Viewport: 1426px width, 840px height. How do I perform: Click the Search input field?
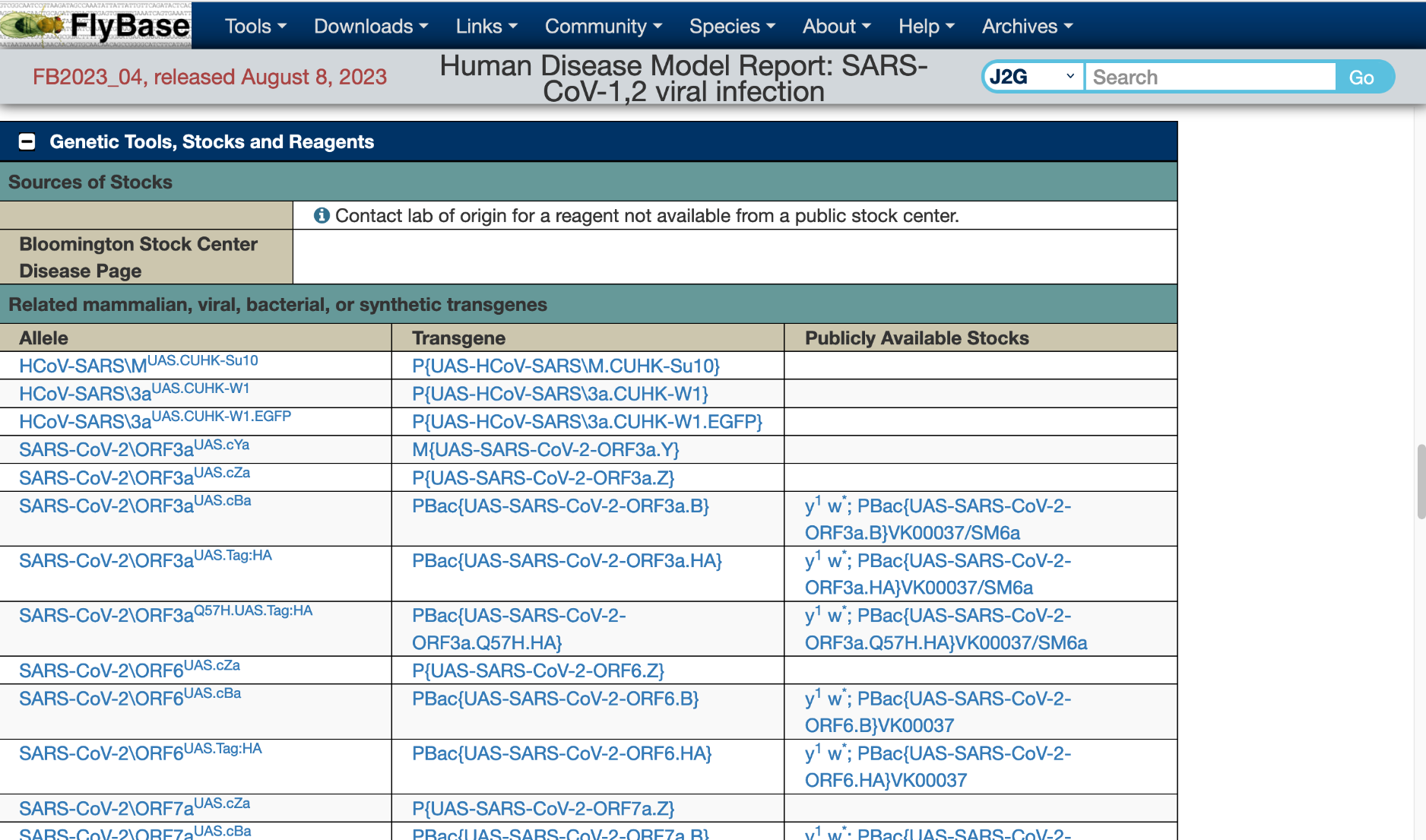[1210, 77]
